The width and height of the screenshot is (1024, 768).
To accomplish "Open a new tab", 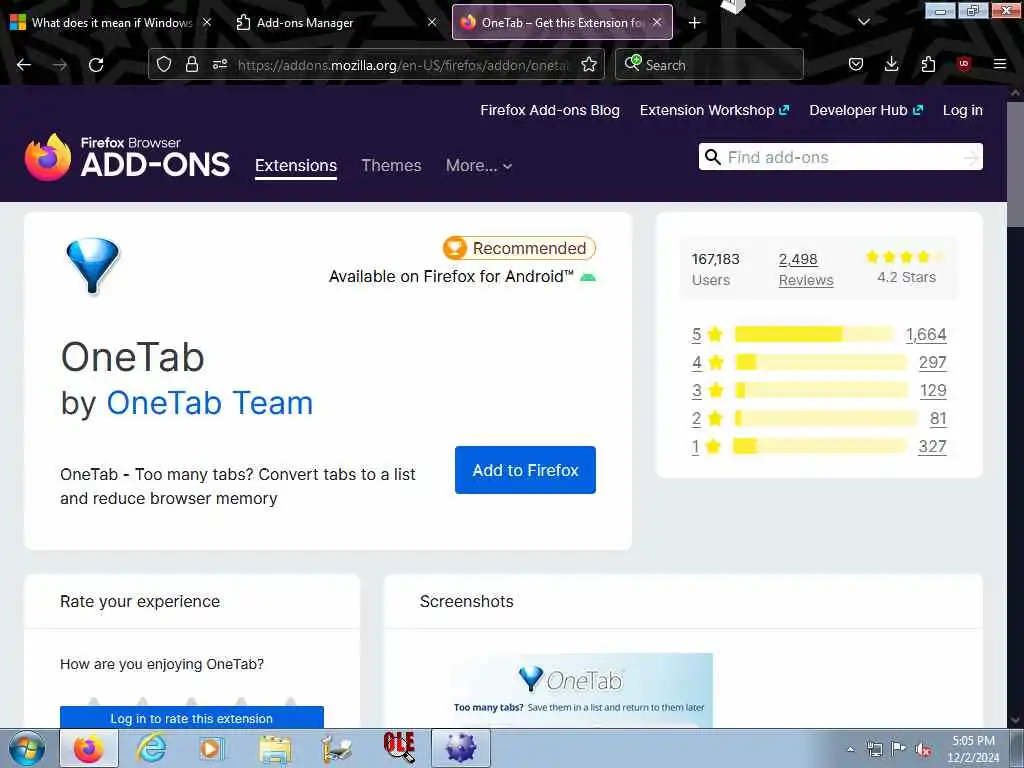I will pyautogui.click(x=694, y=23).
